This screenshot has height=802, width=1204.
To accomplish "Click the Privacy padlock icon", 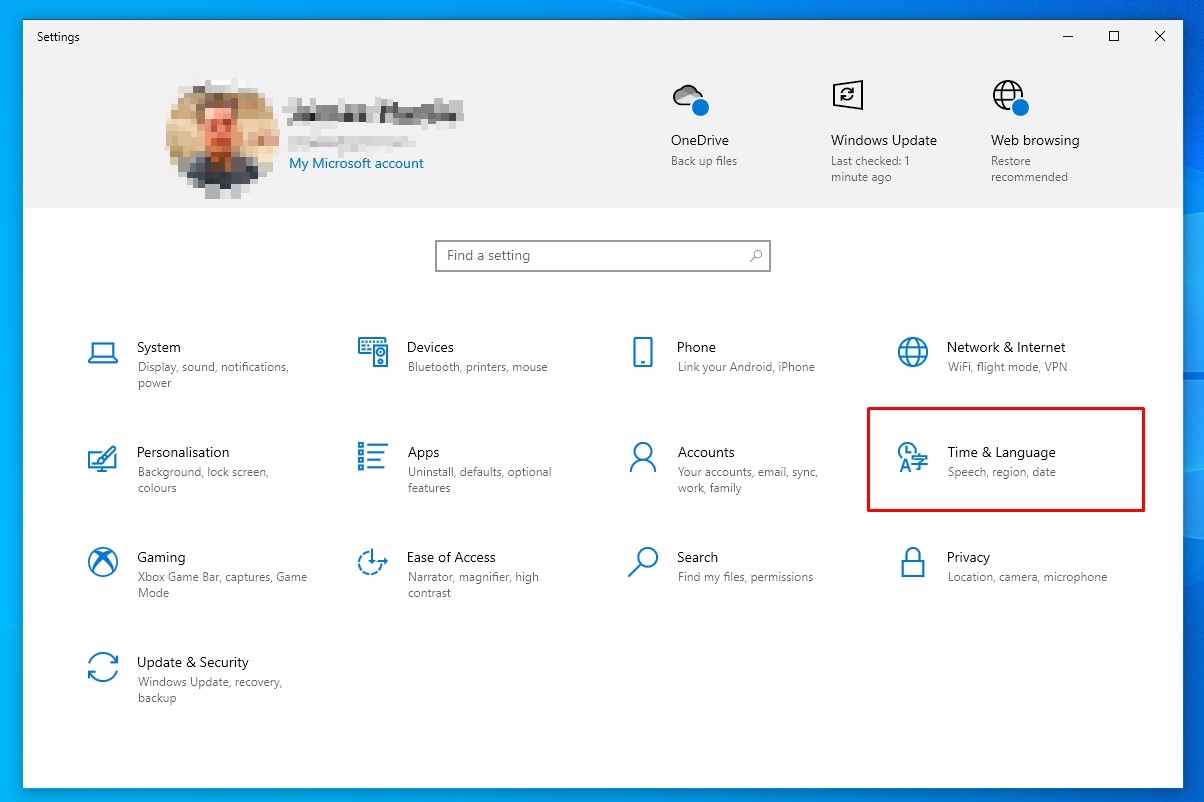I will tap(912, 562).
